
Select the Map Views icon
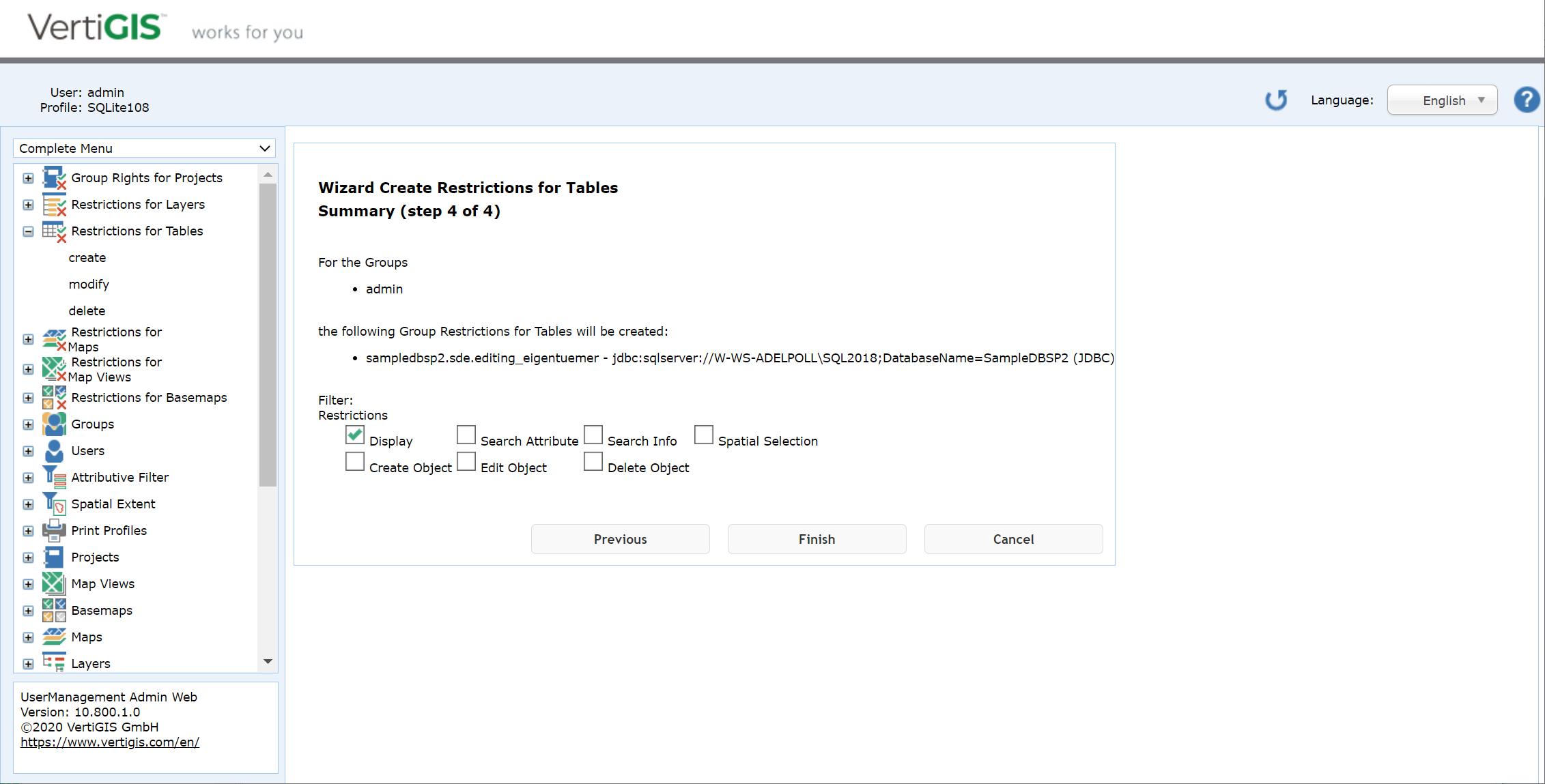(54, 583)
